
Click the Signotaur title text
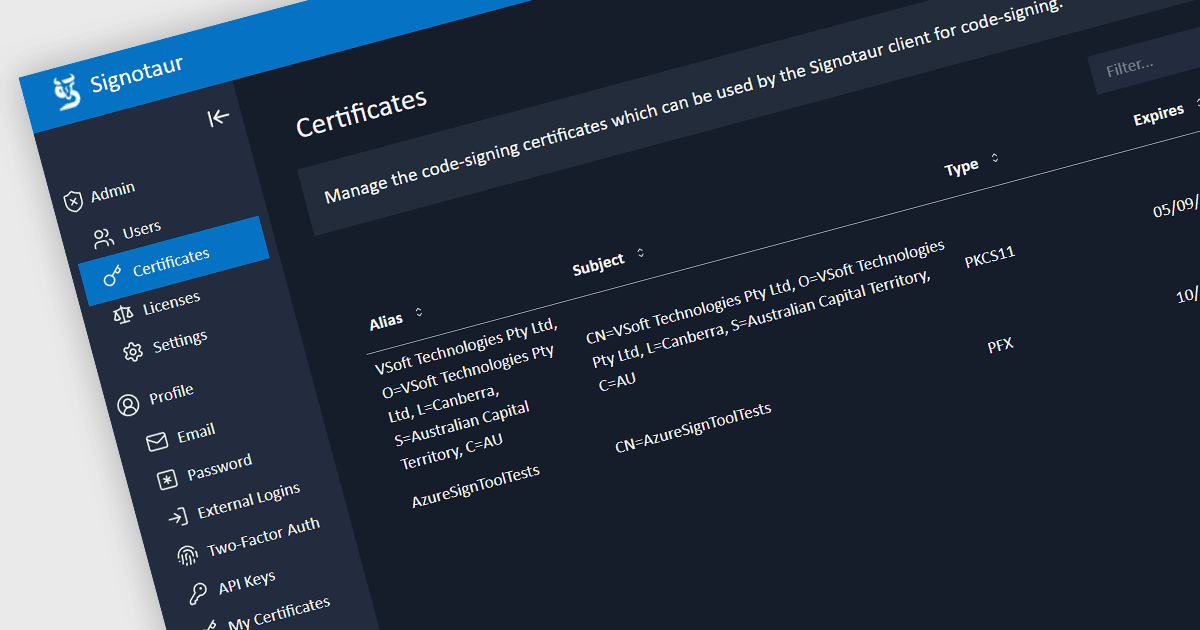[x=137, y=75]
